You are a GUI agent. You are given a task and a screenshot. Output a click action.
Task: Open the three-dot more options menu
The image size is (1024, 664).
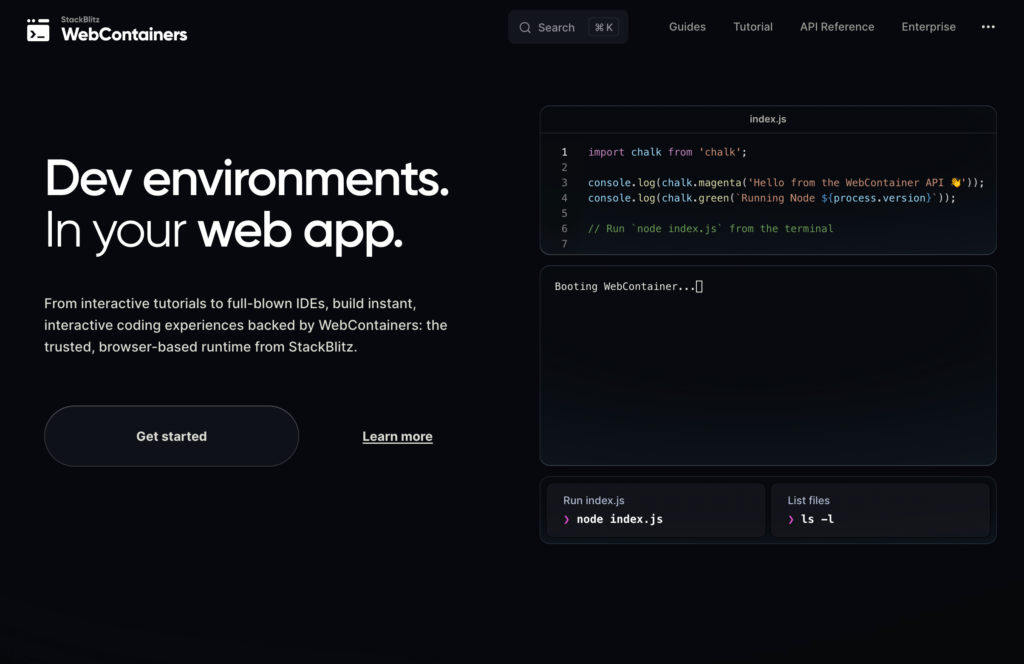pos(988,27)
